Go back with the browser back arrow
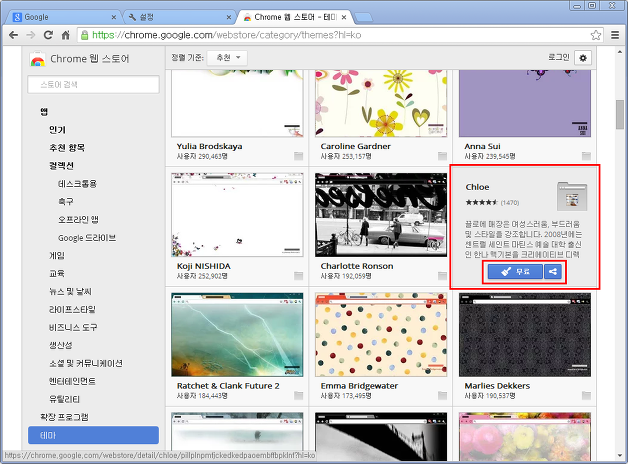 click(x=13, y=35)
